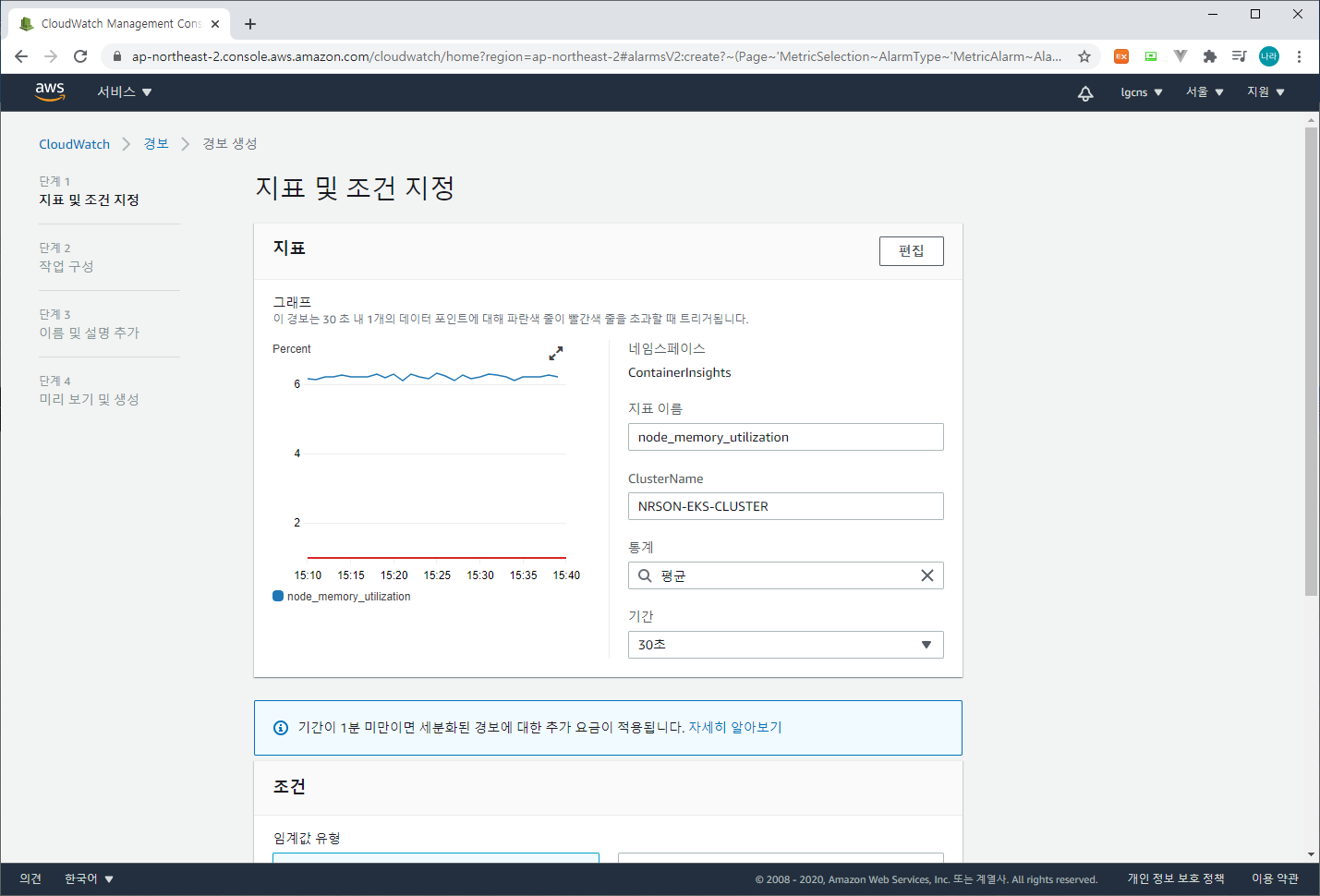This screenshot has width=1320, height=896.
Task: Click the ClusterName NRSON-EKS-CLUSTER field
Action: pyautogui.click(x=786, y=506)
